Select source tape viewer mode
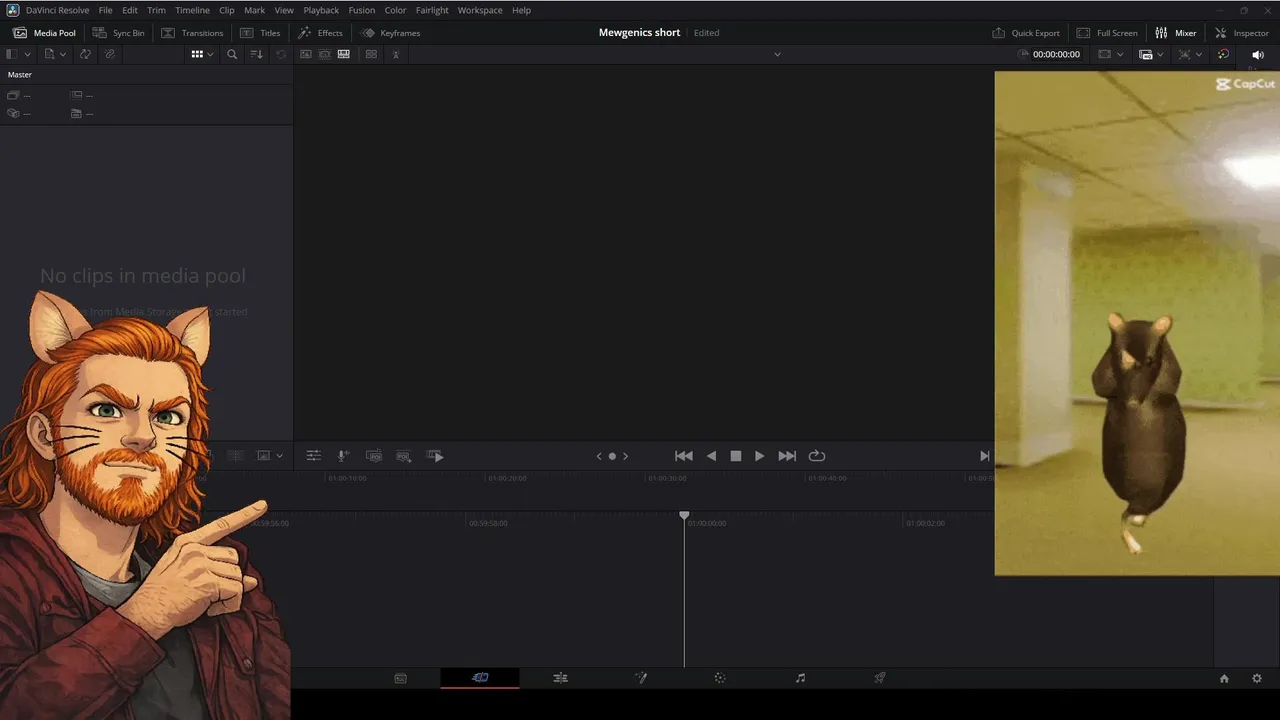The width and height of the screenshot is (1280, 720). 325,54
